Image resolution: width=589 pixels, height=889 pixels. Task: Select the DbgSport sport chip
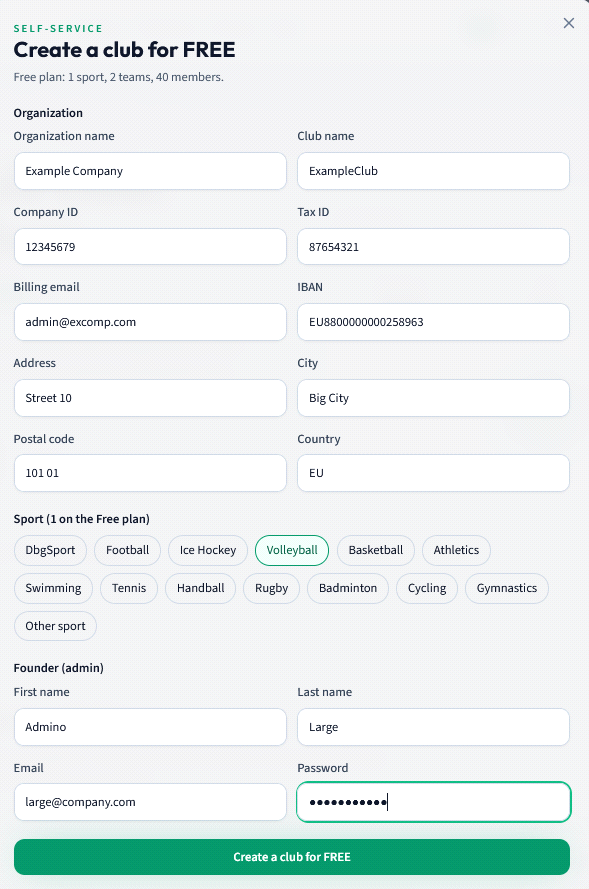pos(50,551)
